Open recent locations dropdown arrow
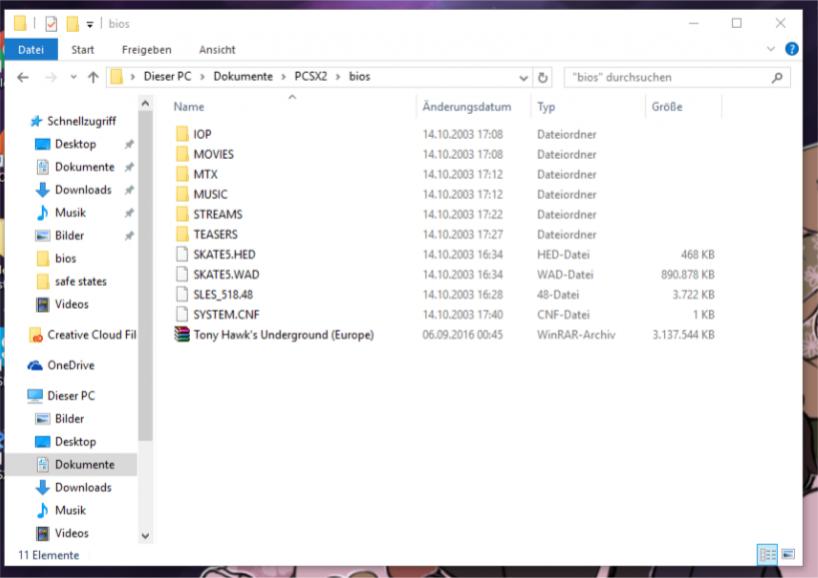Viewport: 818px width, 578px height. [x=73, y=77]
